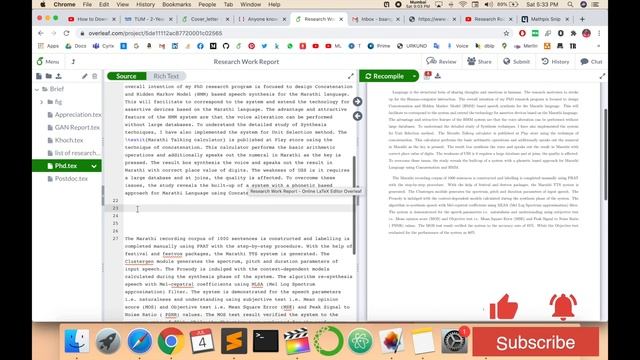Create a new file in file tree

(x=39, y=76)
